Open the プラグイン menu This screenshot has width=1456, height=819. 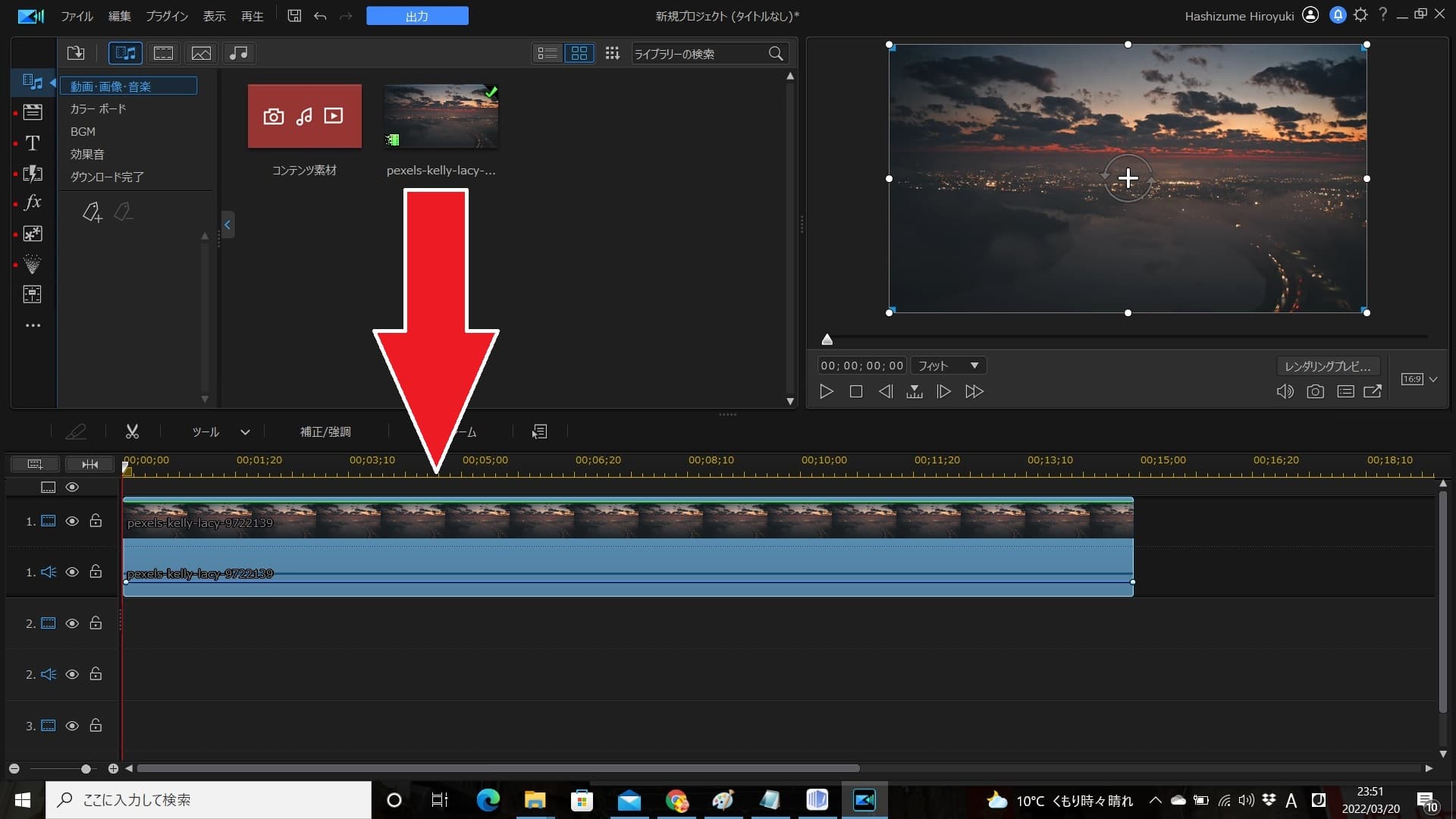pyautogui.click(x=167, y=16)
